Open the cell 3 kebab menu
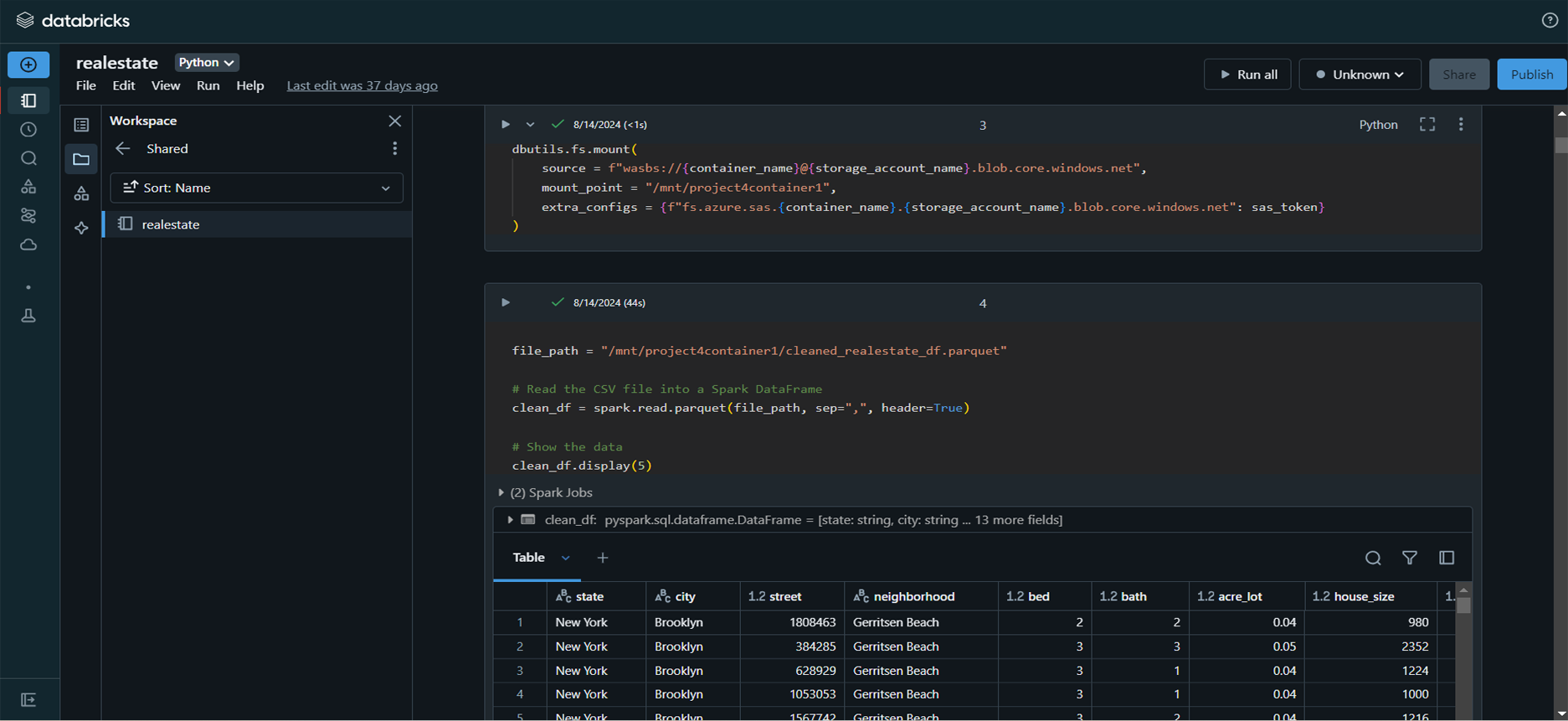 tap(1461, 124)
